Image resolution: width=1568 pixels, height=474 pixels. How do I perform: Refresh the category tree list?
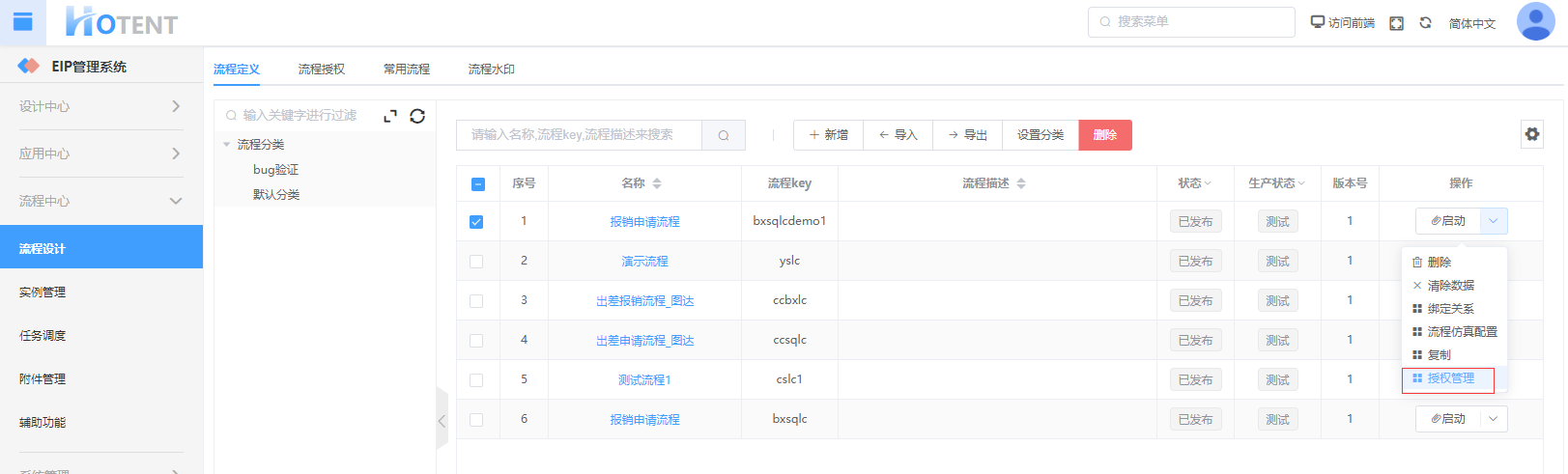click(417, 116)
